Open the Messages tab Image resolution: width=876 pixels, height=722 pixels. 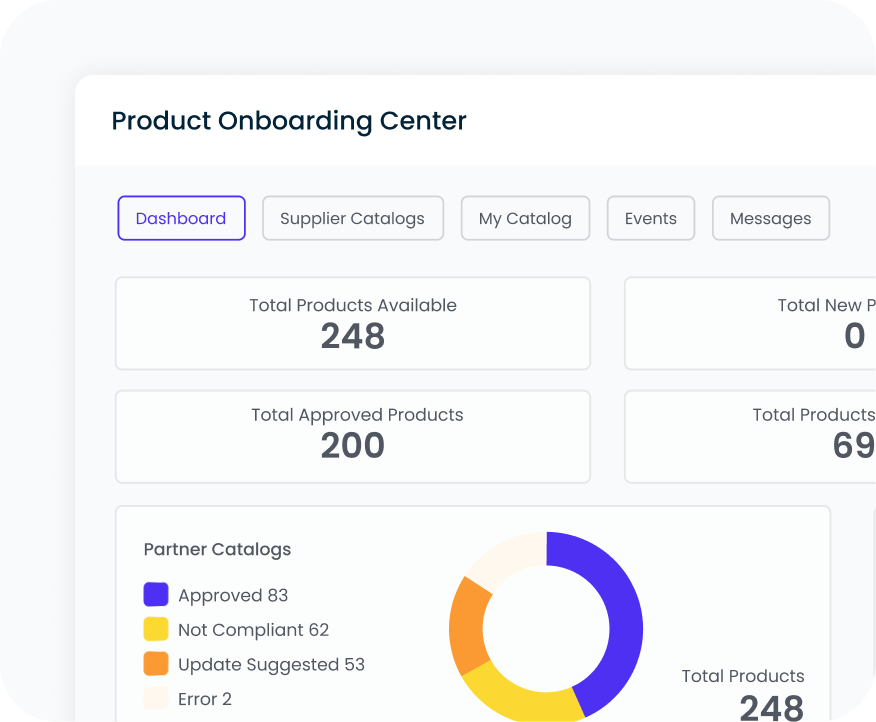pos(770,218)
